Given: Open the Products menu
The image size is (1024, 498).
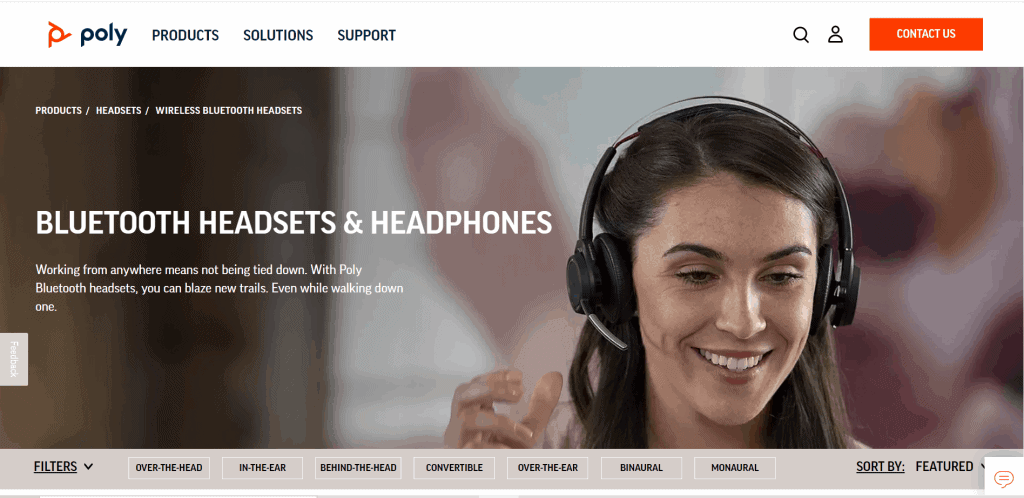Looking at the screenshot, I should pyautogui.click(x=185, y=35).
